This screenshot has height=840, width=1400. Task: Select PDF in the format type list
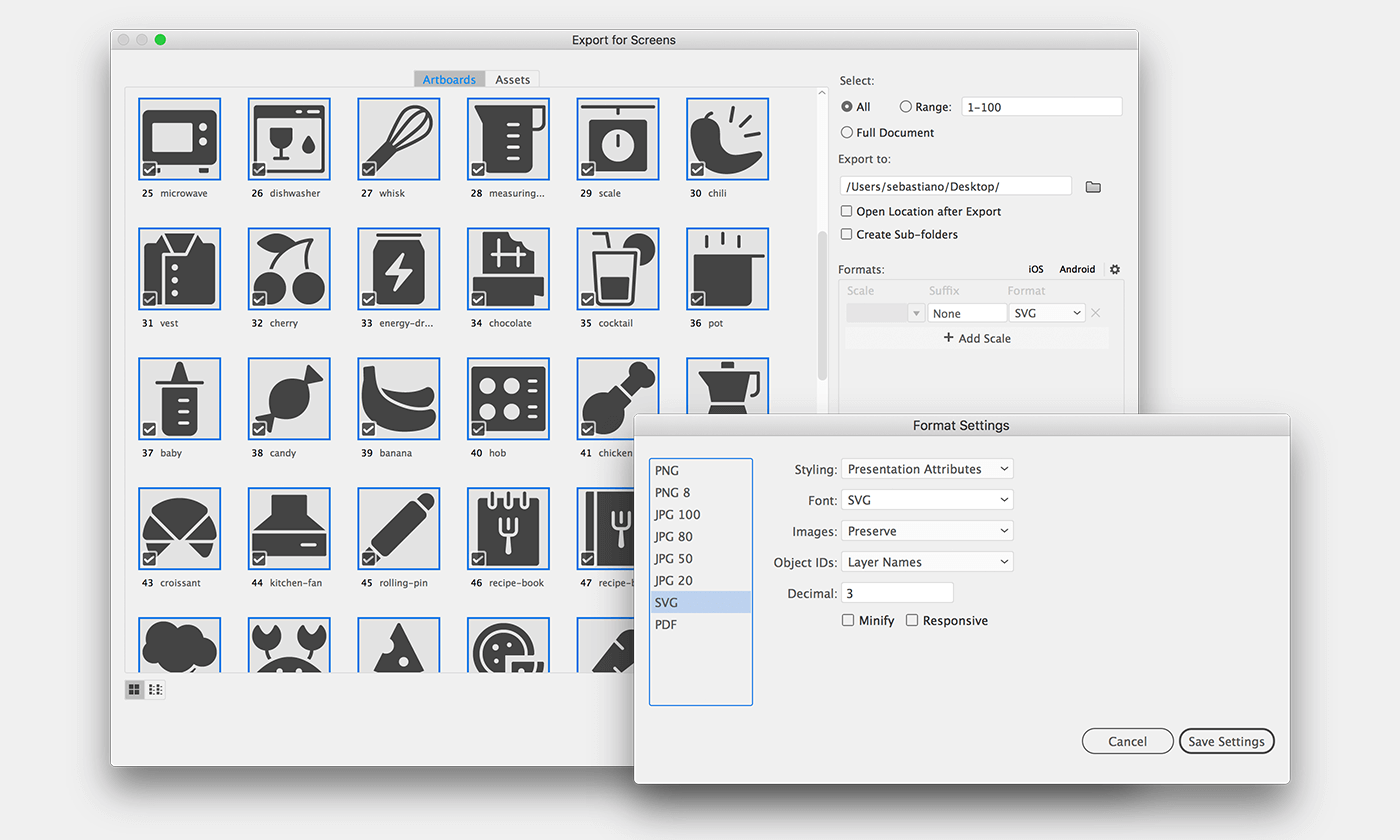667,624
